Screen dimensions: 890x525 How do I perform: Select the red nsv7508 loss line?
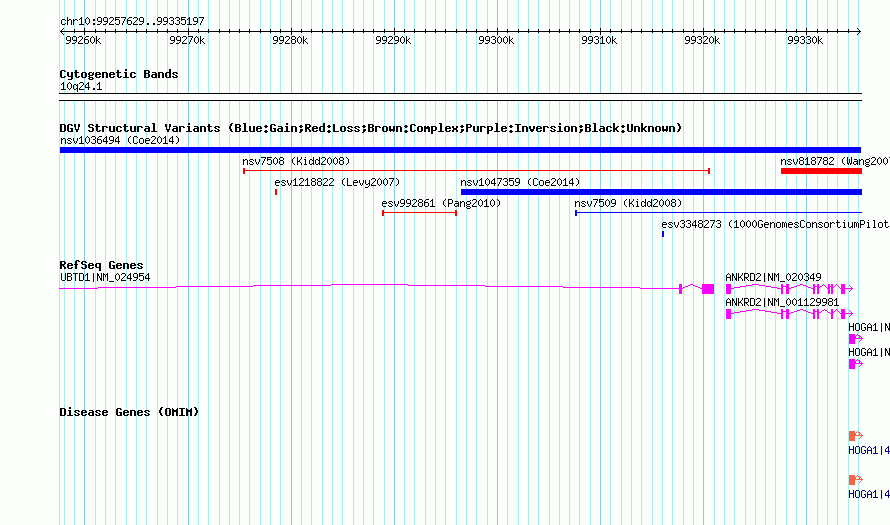click(x=476, y=171)
